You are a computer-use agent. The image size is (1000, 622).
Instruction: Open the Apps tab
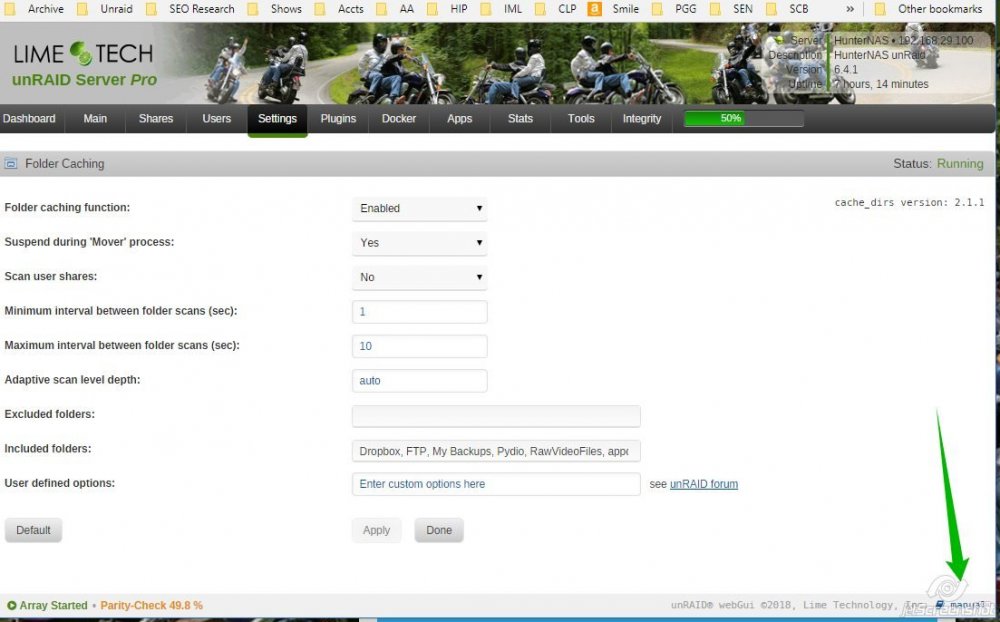tap(459, 119)
